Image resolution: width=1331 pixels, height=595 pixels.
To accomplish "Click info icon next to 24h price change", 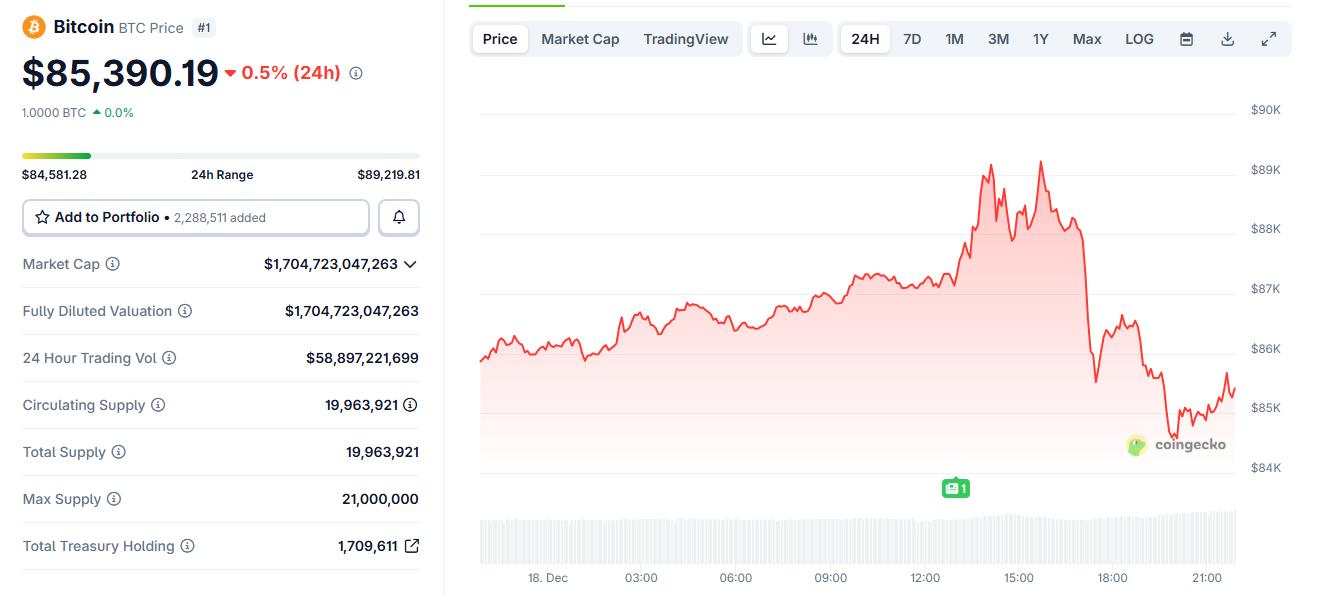I will point(356,73).
